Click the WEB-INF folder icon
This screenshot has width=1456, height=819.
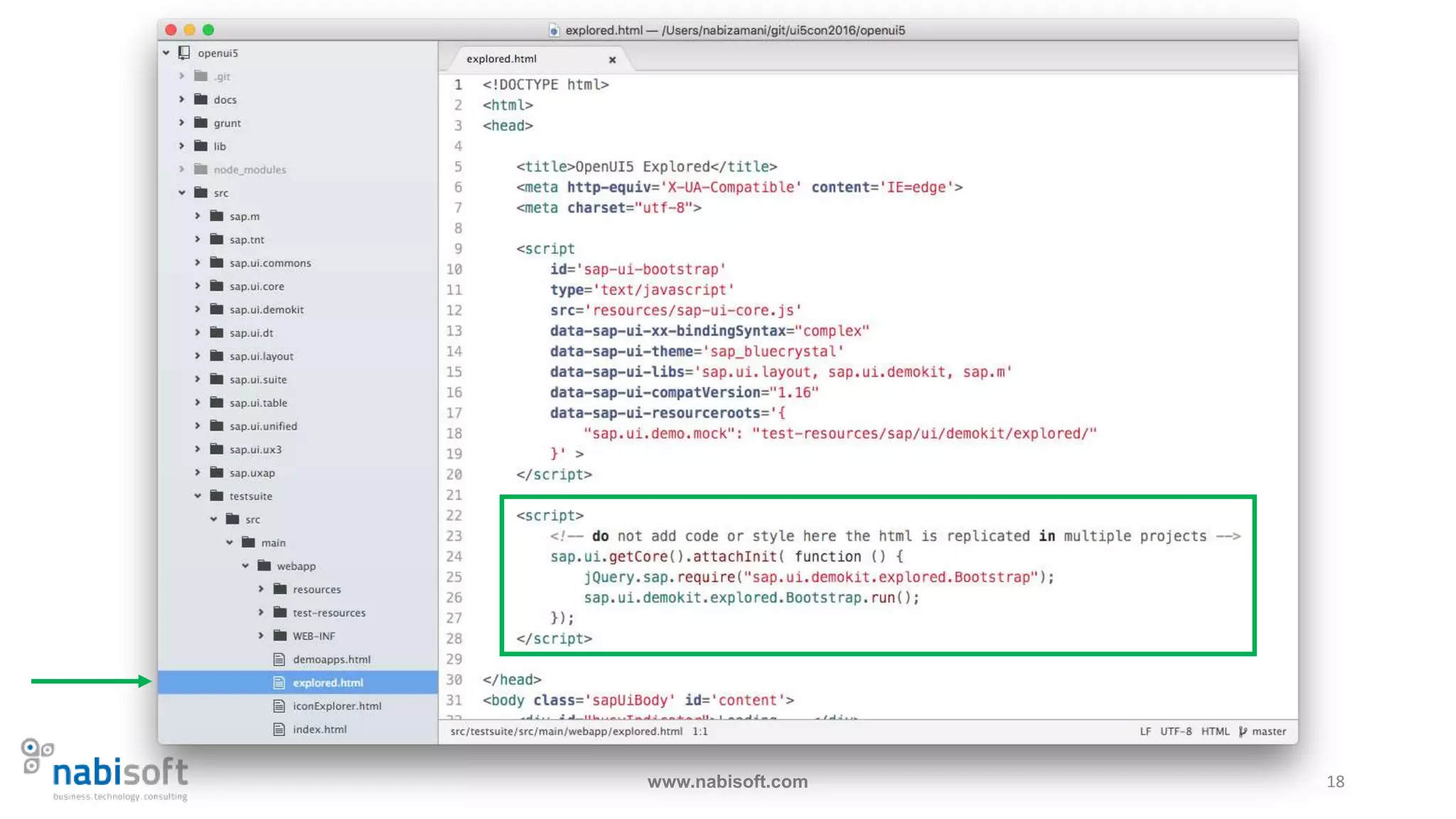280,636
